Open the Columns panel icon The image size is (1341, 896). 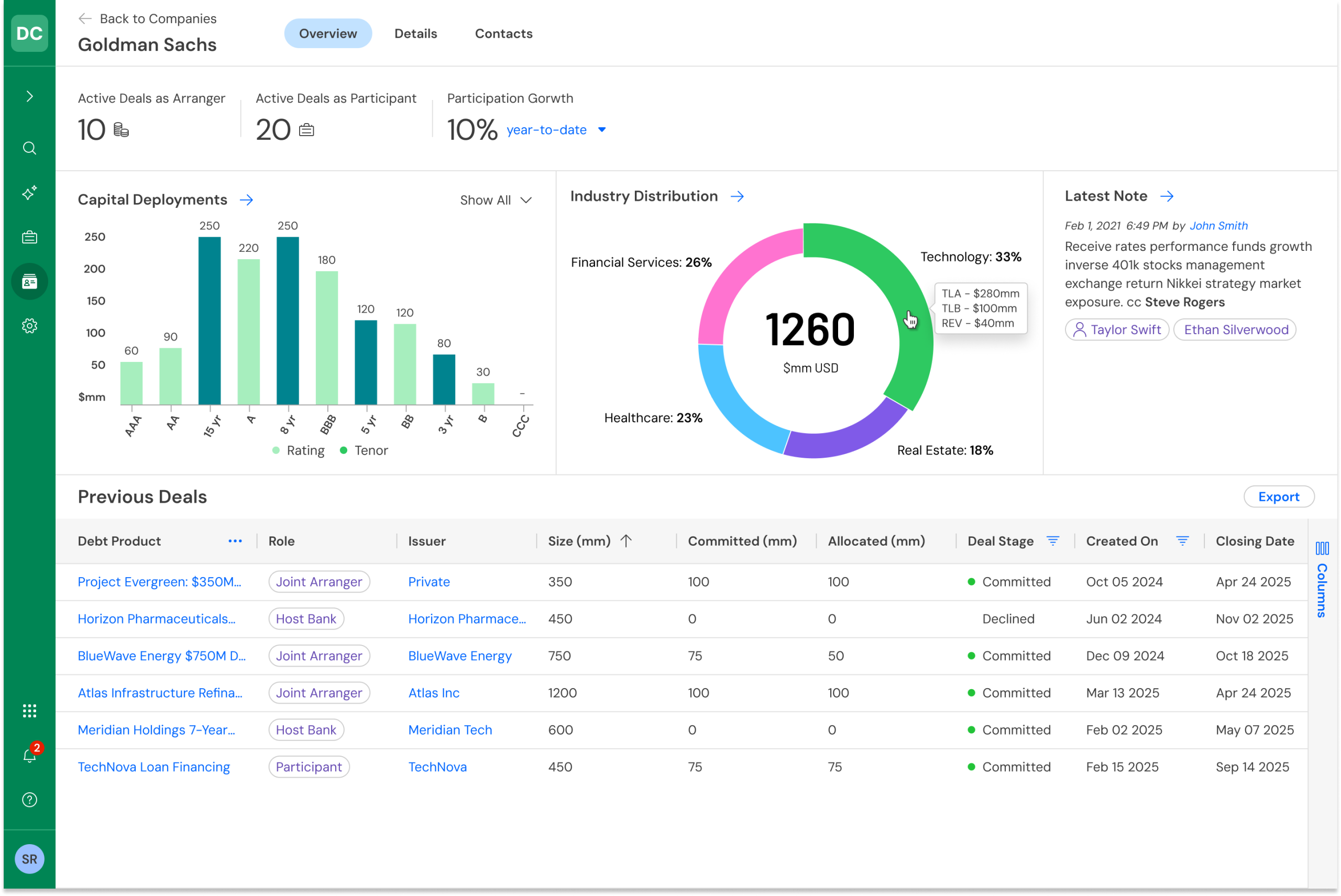(1322, 549)
